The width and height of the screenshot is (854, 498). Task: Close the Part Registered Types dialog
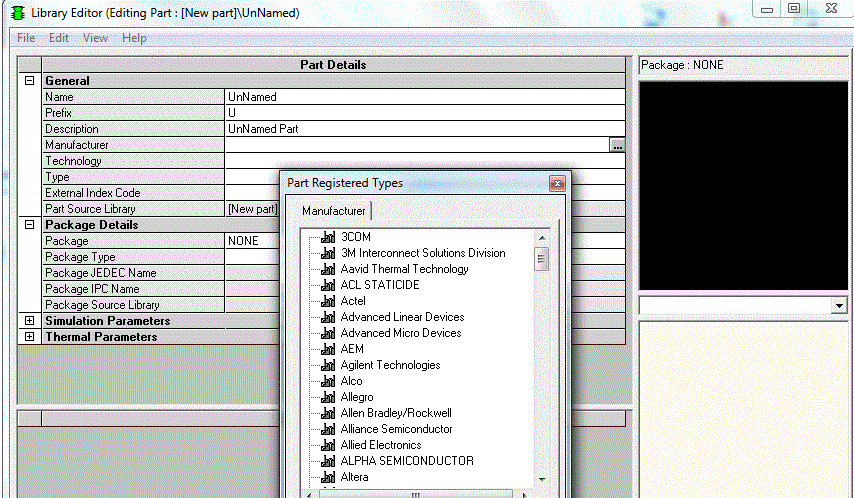click(557, 184)
